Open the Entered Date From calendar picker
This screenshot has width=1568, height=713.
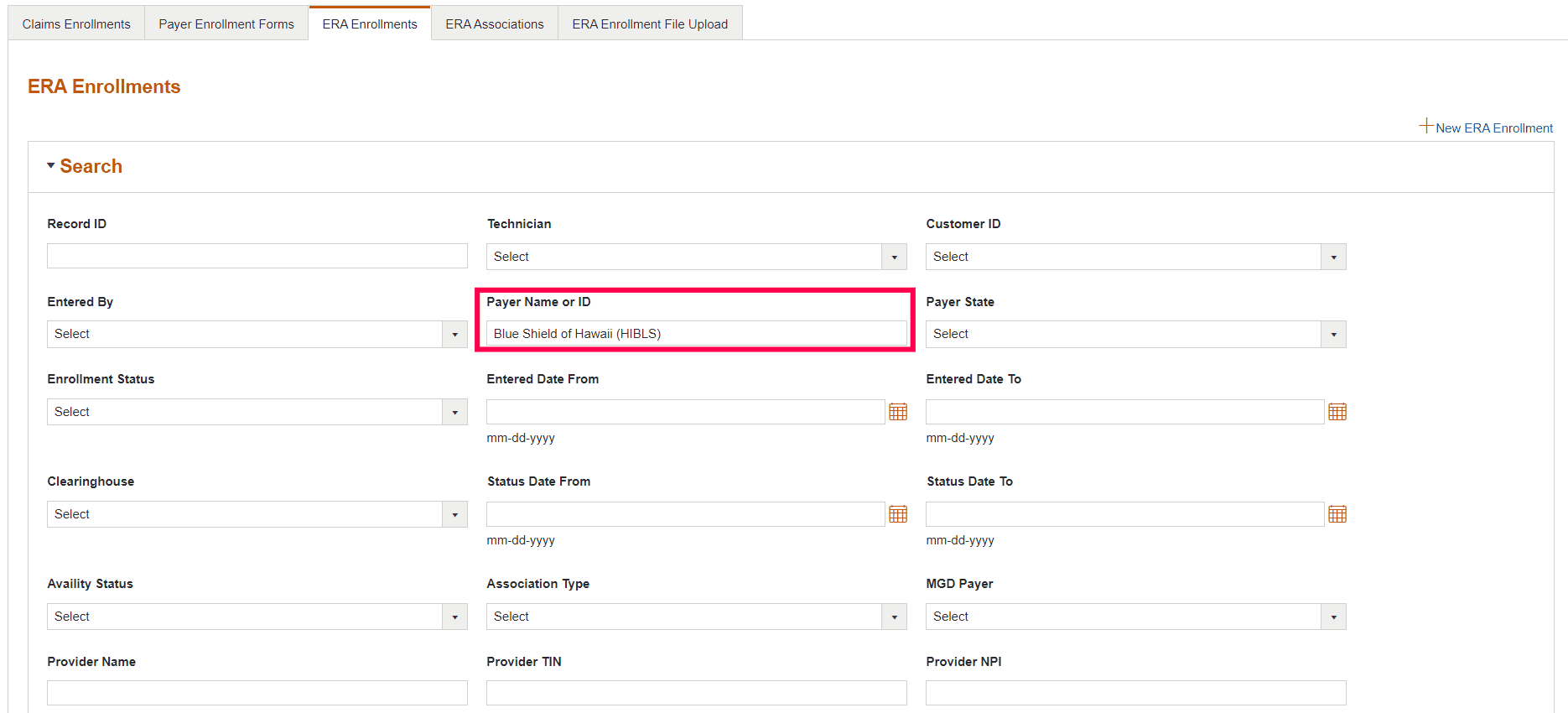[x=898, y=412]
